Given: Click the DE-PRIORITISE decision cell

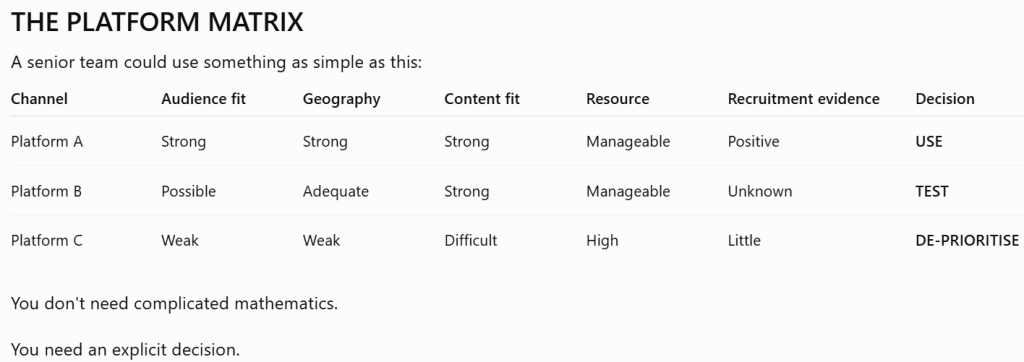Looking at the screenshot, I should click(x=967, y=240).
